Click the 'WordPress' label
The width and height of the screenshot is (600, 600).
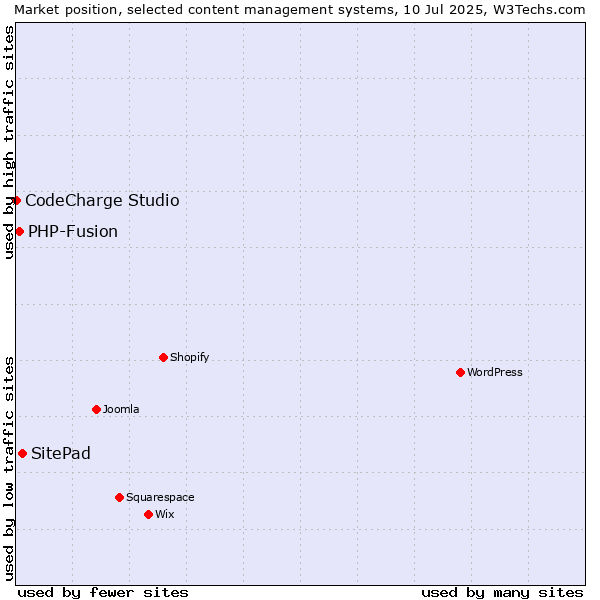(495, 372)
